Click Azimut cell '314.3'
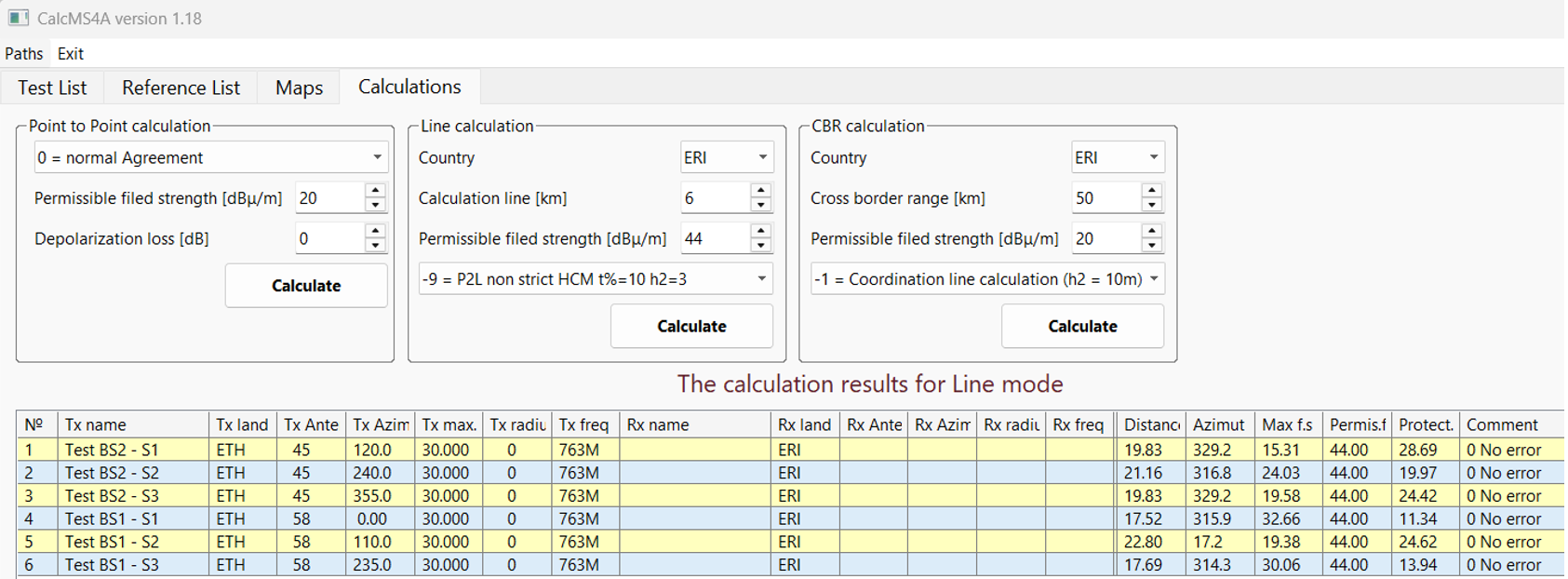Viewport: 1568px width, 579px height. [1220, 564]
